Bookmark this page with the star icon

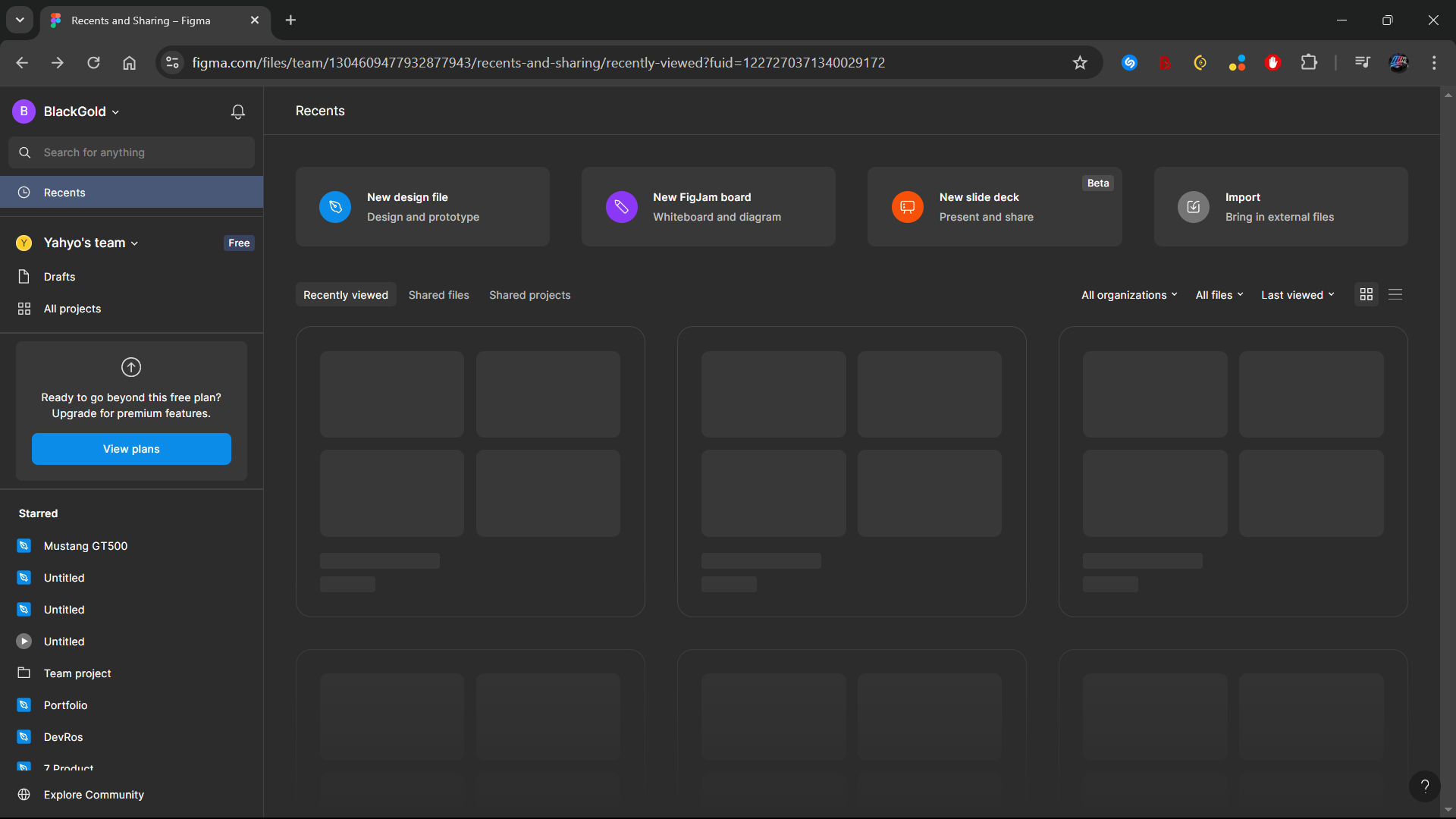(1080, 63)
